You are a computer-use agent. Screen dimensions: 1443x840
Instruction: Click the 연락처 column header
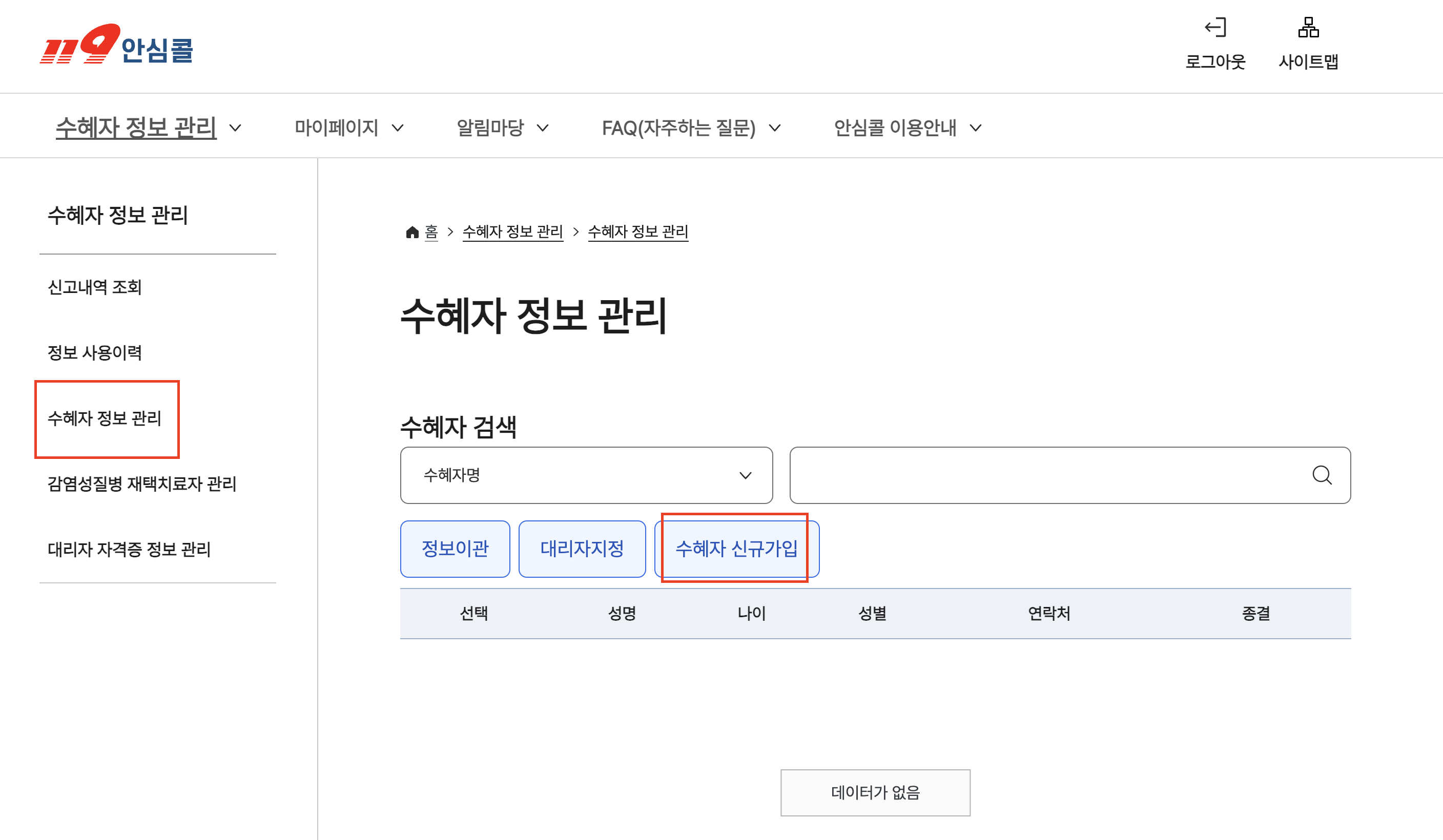click(x=1049, y=614)
